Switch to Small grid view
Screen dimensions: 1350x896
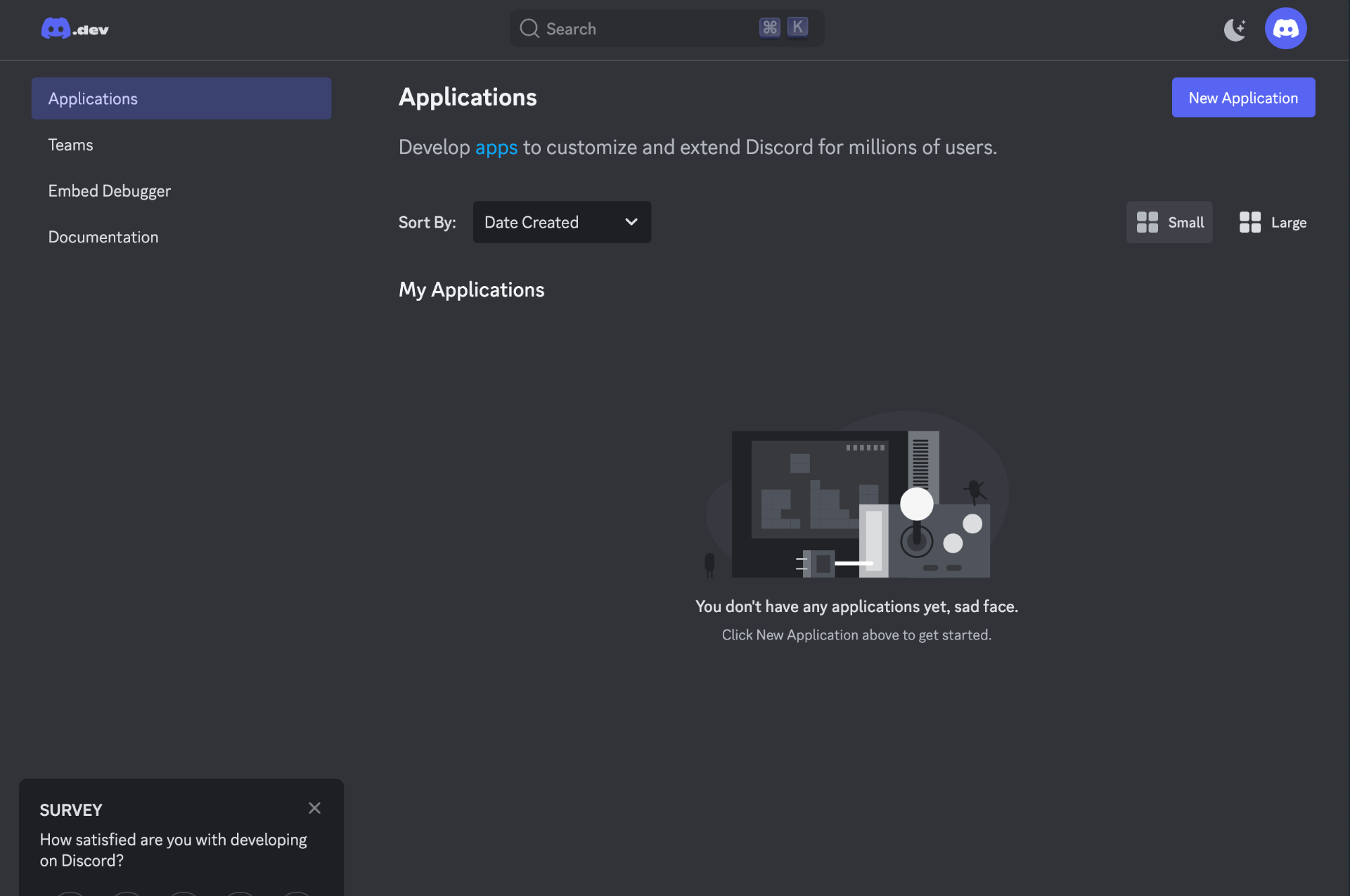click(x=1169, y=222)
